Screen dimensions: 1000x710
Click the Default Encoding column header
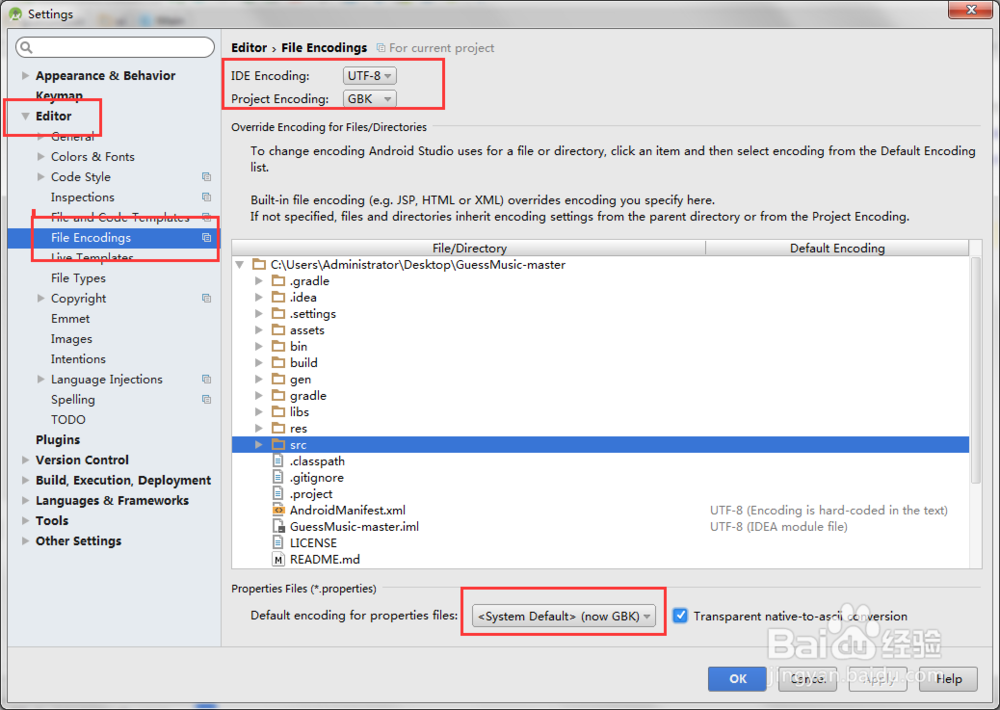pos(837,248)
